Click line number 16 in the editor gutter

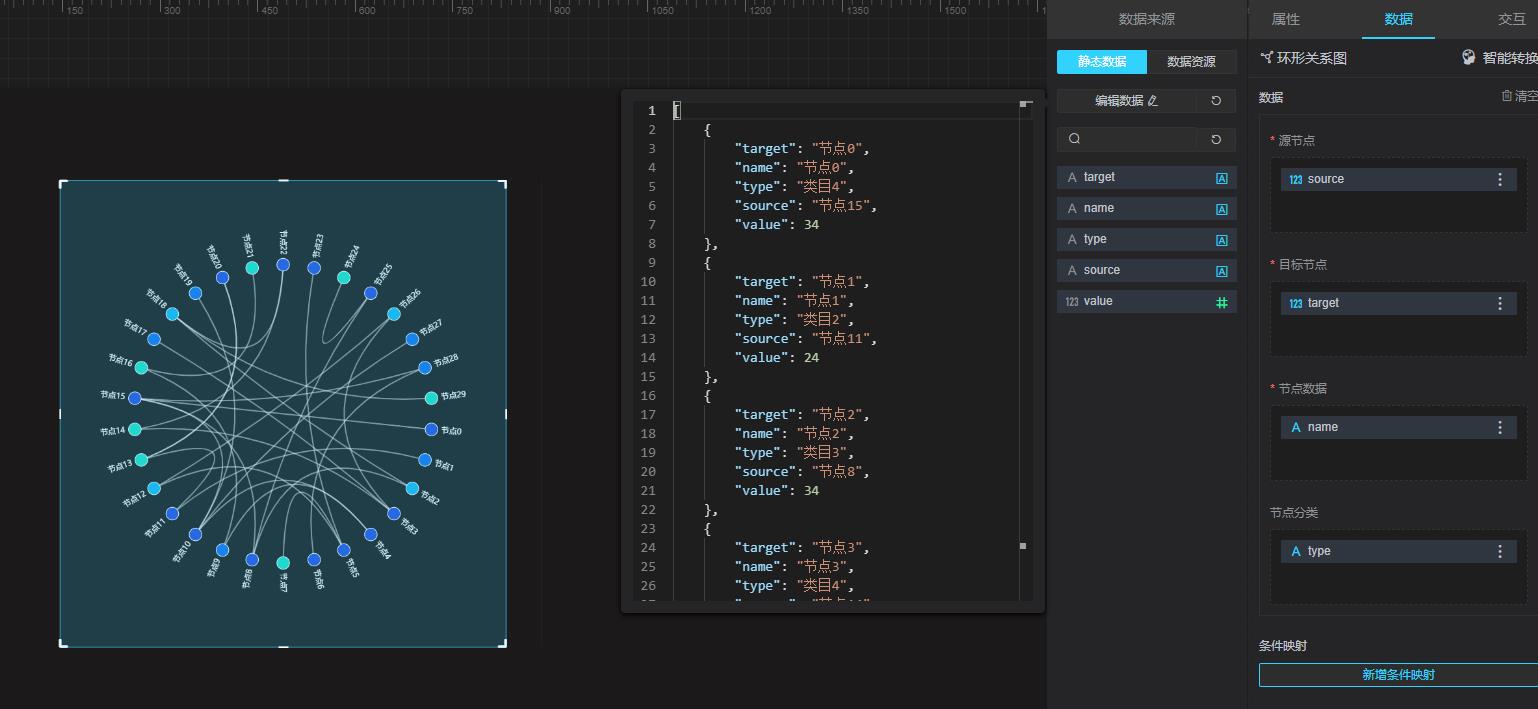pyautogui.click(x=649, y=396)
